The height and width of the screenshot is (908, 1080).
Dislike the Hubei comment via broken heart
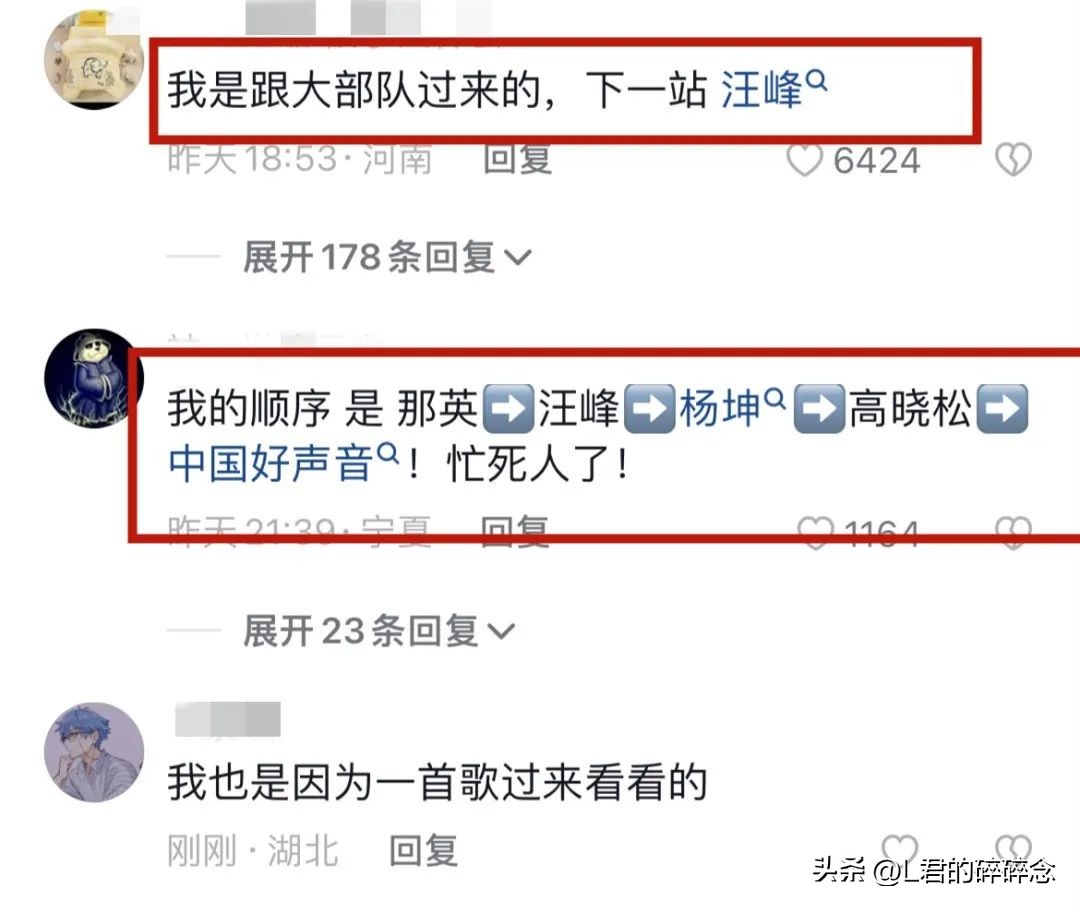point(1013,849)
